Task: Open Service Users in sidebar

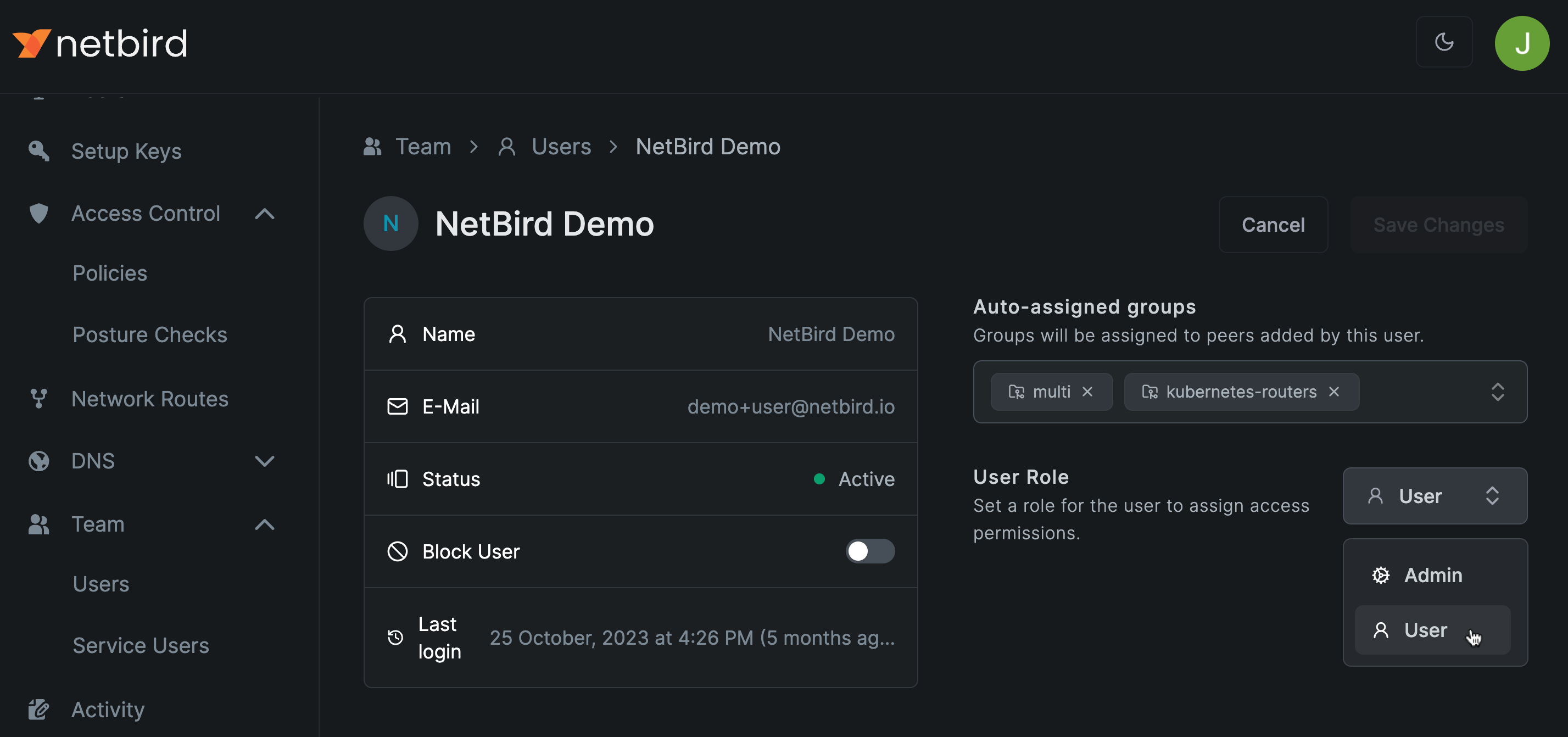Action: 141,645
